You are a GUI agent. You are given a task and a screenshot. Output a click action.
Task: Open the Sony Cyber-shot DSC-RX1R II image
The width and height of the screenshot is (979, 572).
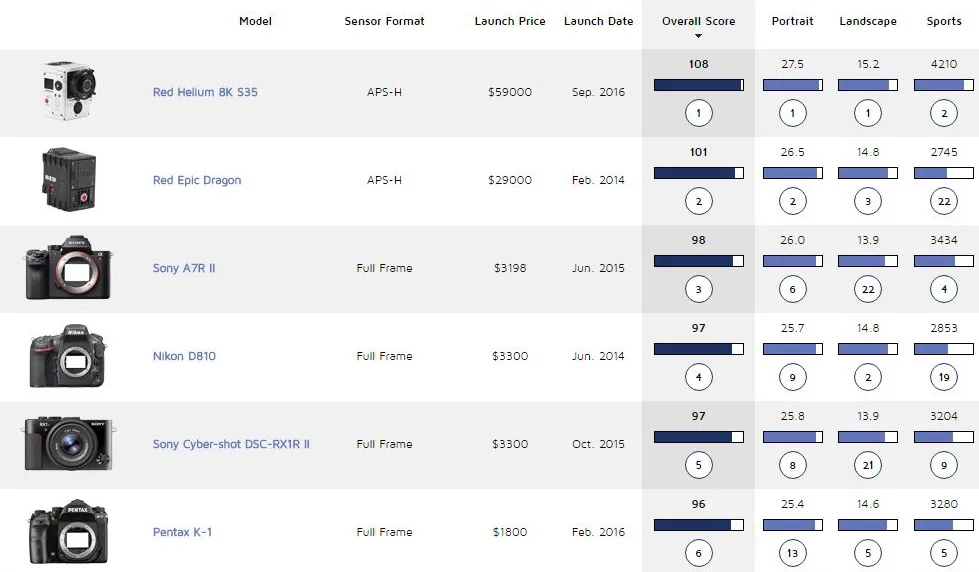pyautogui.click(x=69, y=444)
